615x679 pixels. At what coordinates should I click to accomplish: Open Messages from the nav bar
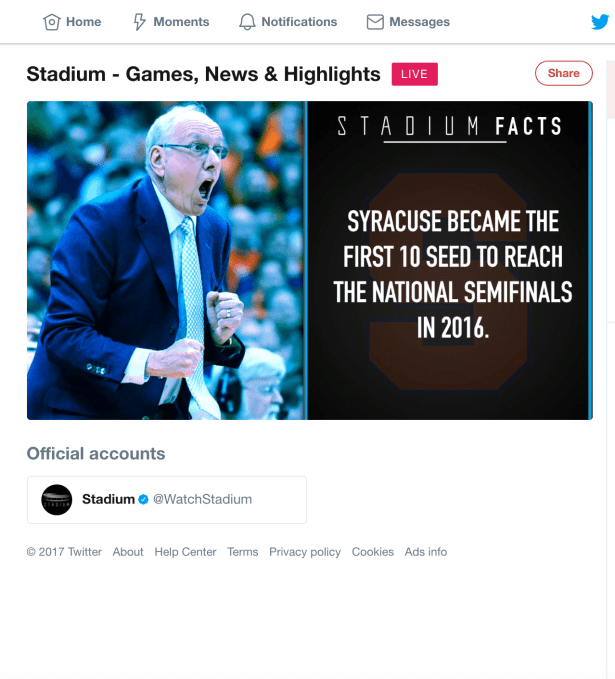coord(408,22)
